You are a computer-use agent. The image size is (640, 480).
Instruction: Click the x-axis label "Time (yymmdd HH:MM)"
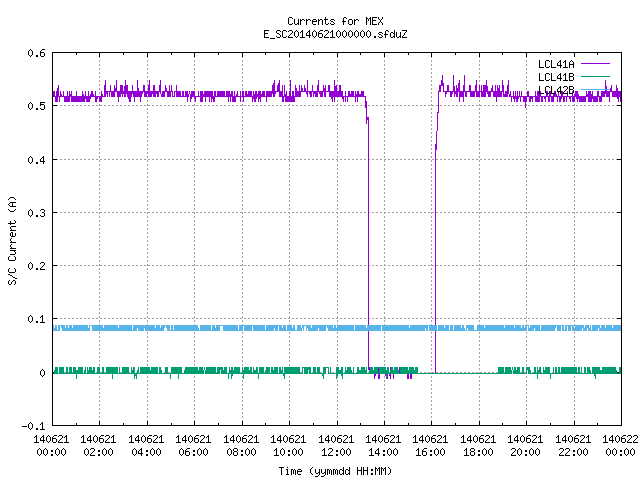[x=335, y=471]
